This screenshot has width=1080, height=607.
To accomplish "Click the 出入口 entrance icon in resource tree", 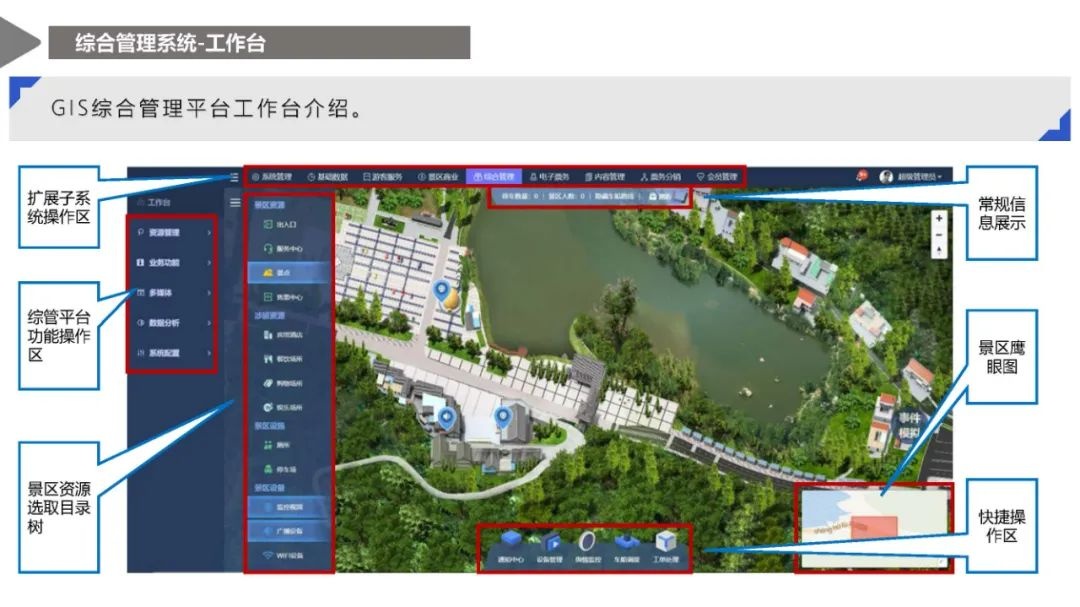I will [269, 225].
